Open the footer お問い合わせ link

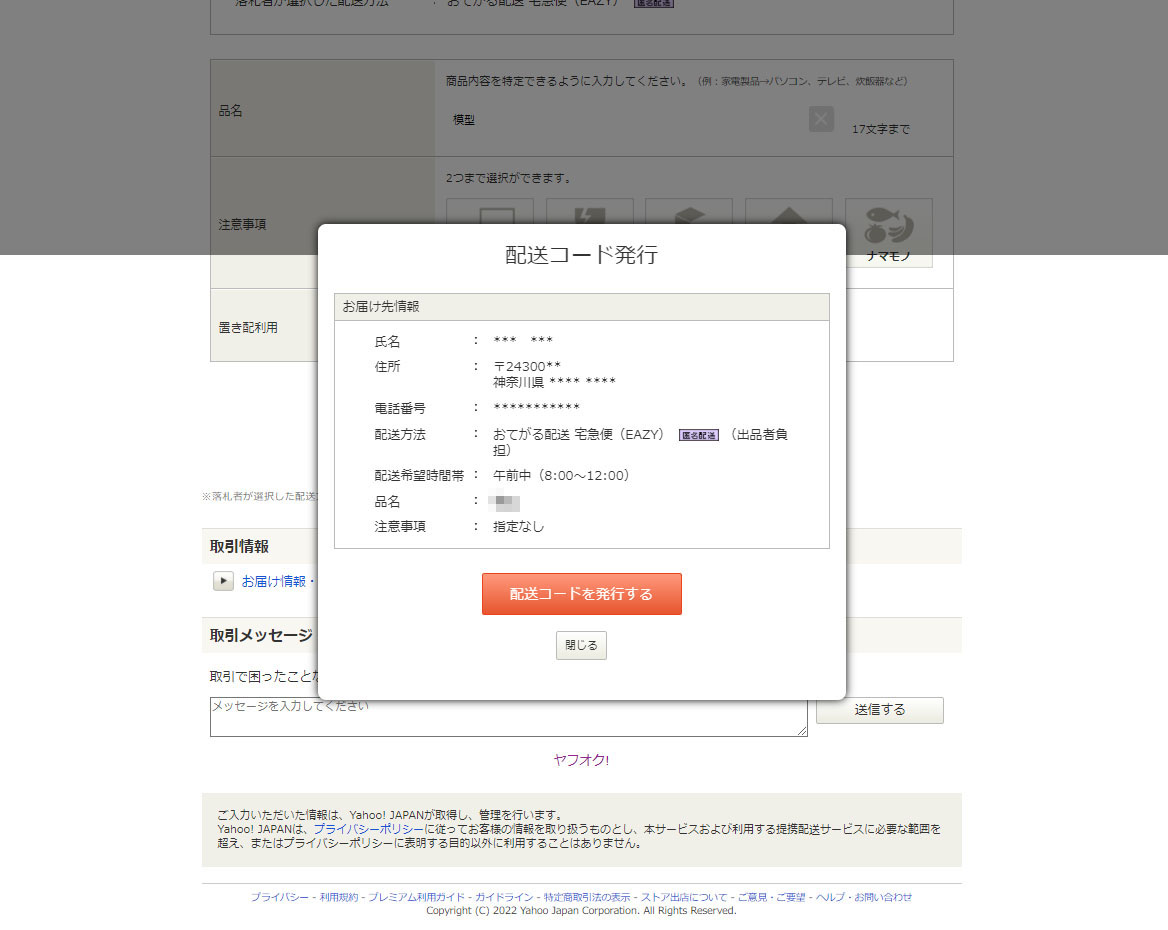tap(882, 897)
